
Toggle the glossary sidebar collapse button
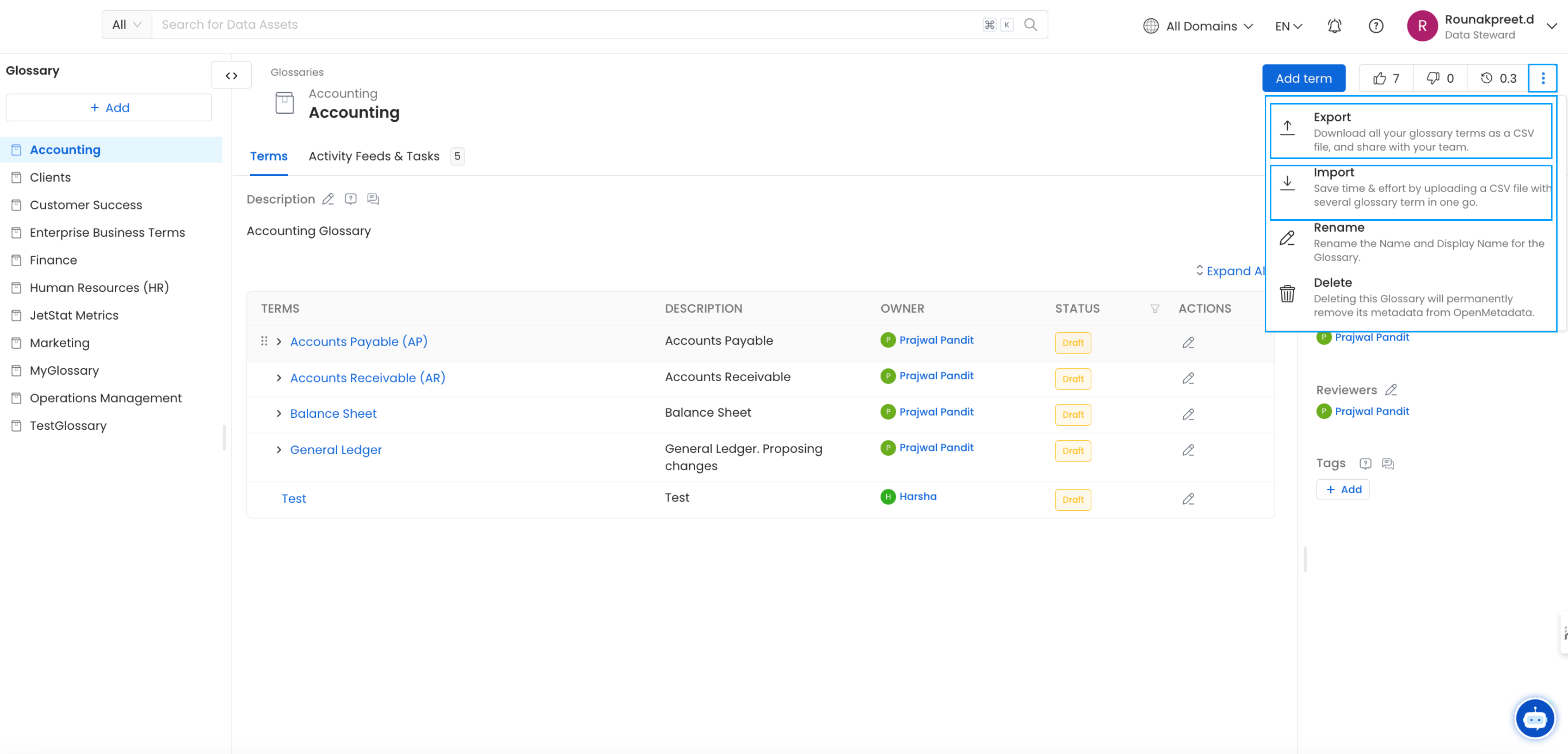tap(231, 76)
